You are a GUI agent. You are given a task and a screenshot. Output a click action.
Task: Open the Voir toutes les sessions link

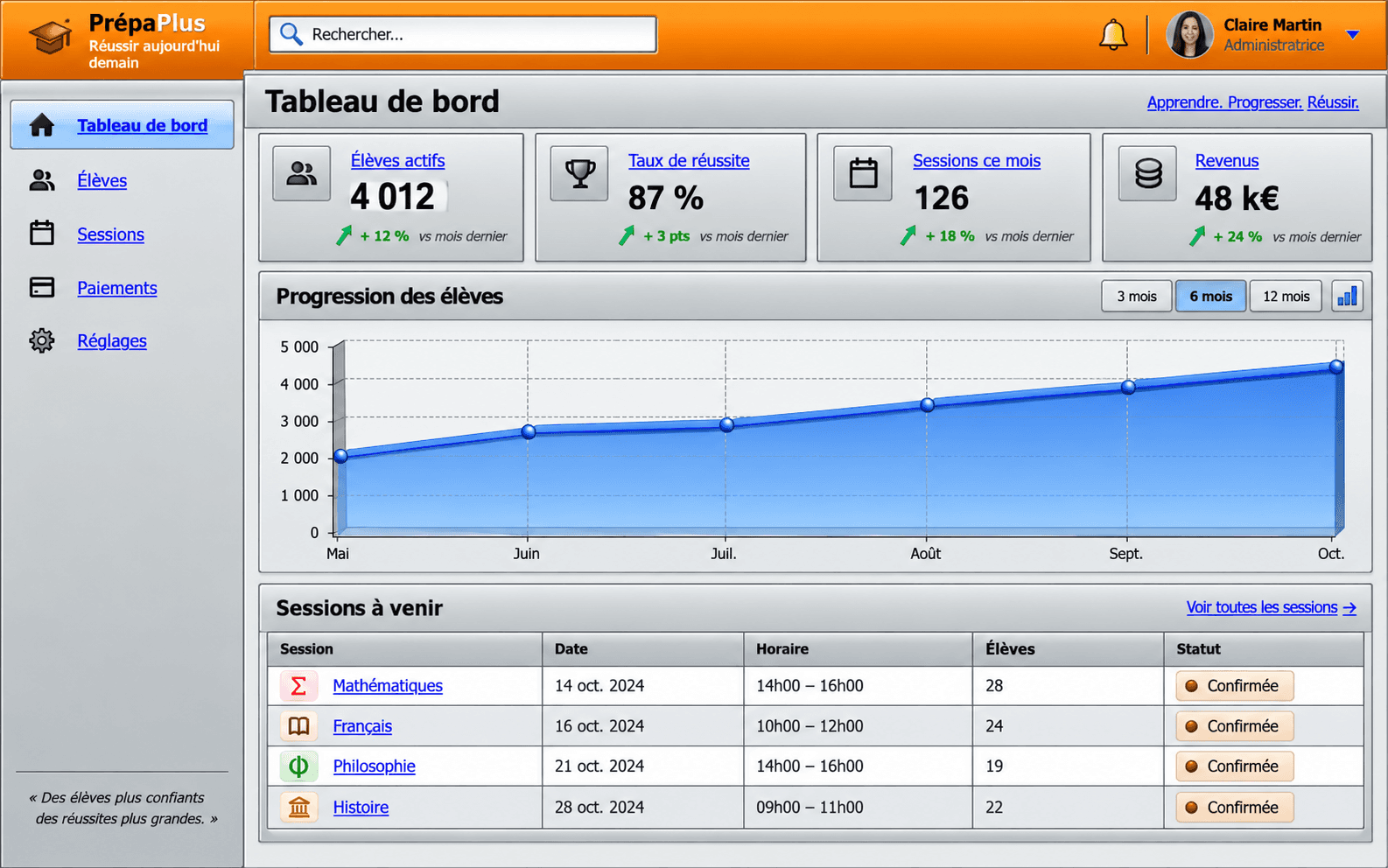click(x=1271, y=607)
